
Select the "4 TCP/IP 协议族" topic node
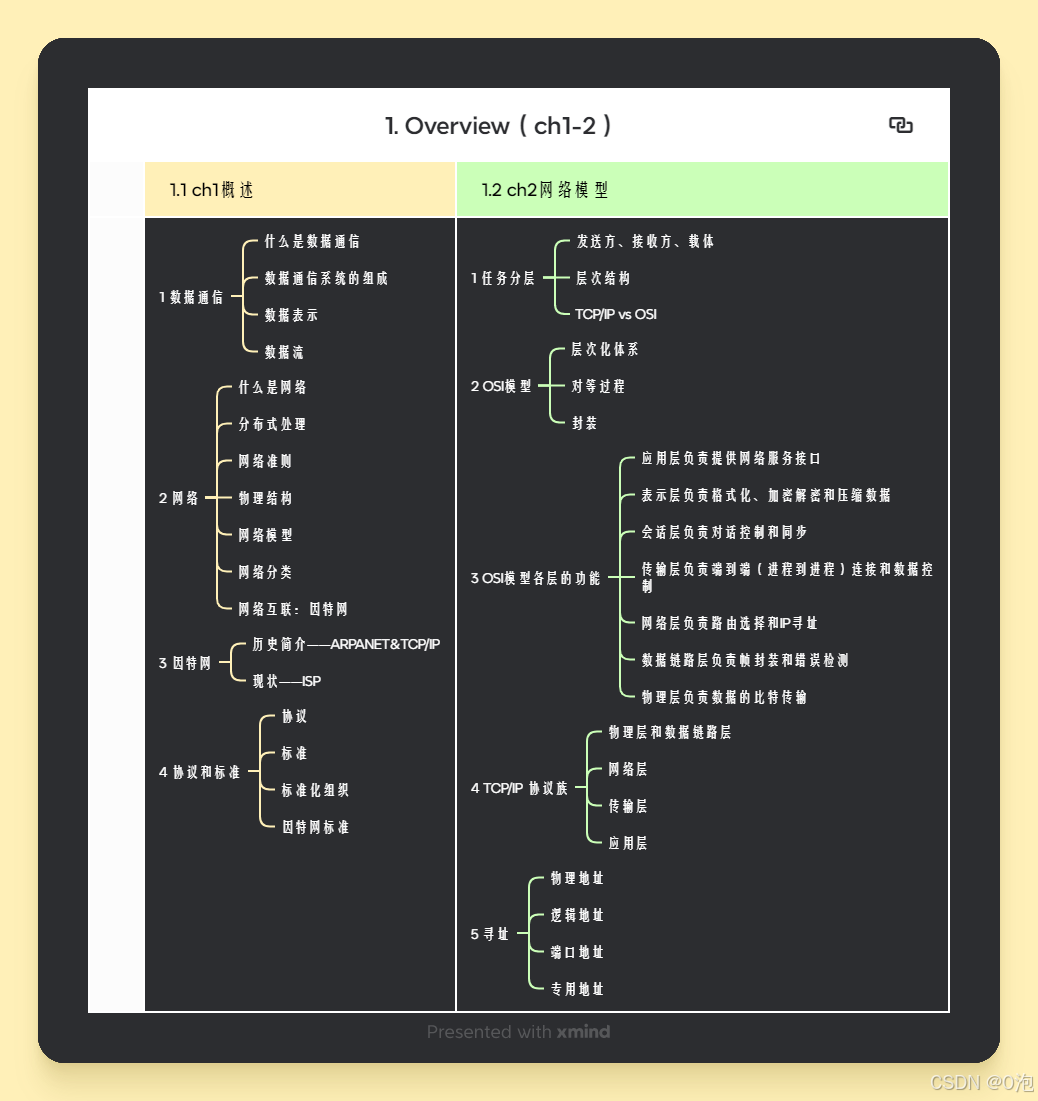pyautogui.click(x=519, y=788)
